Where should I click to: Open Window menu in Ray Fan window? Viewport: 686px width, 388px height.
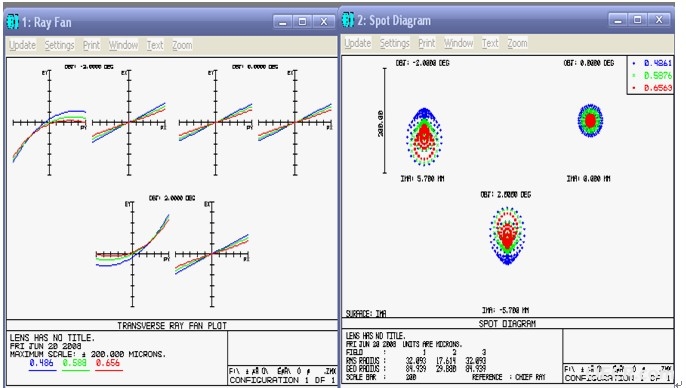point(123,45)
